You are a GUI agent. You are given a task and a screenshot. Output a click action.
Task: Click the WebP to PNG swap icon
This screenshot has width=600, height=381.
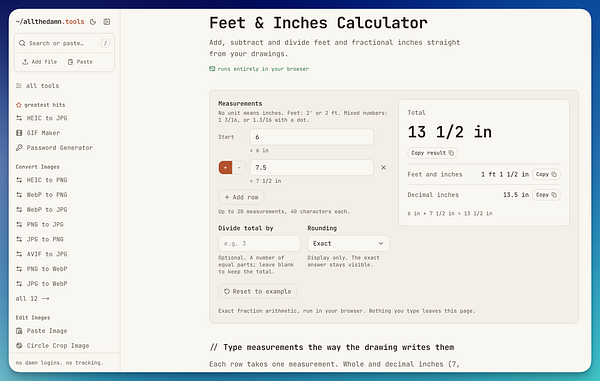(19, 195)
